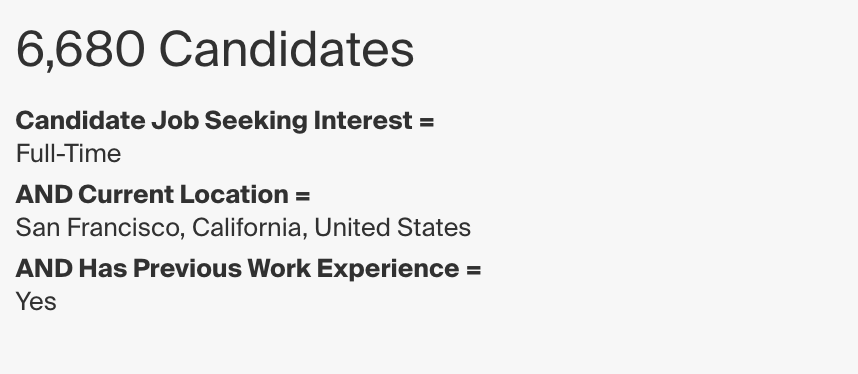This screenshot has width=858, height=374.
Task: Click the word Experience in the last filter
Action: click(388, 269)
